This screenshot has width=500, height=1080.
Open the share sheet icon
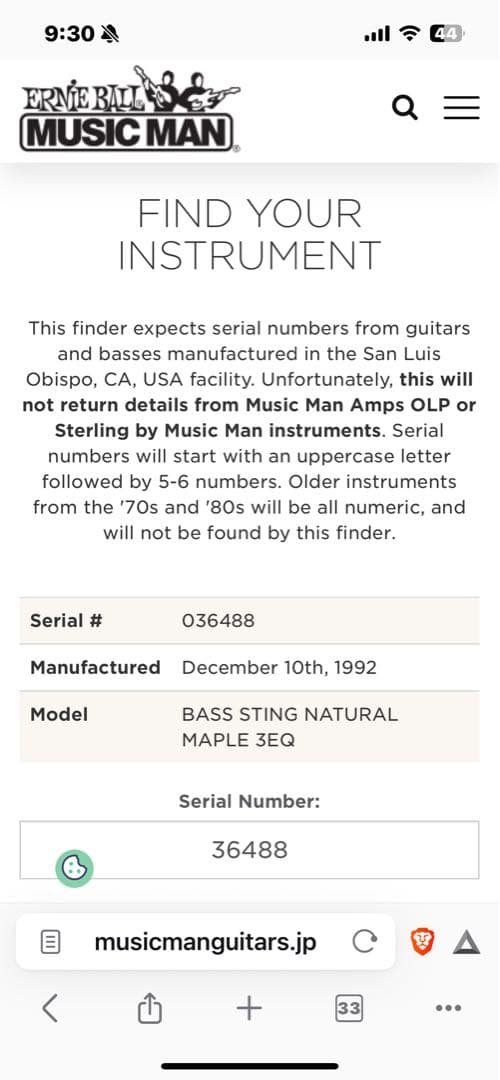pyautogui.click(x=149, y=1009)
